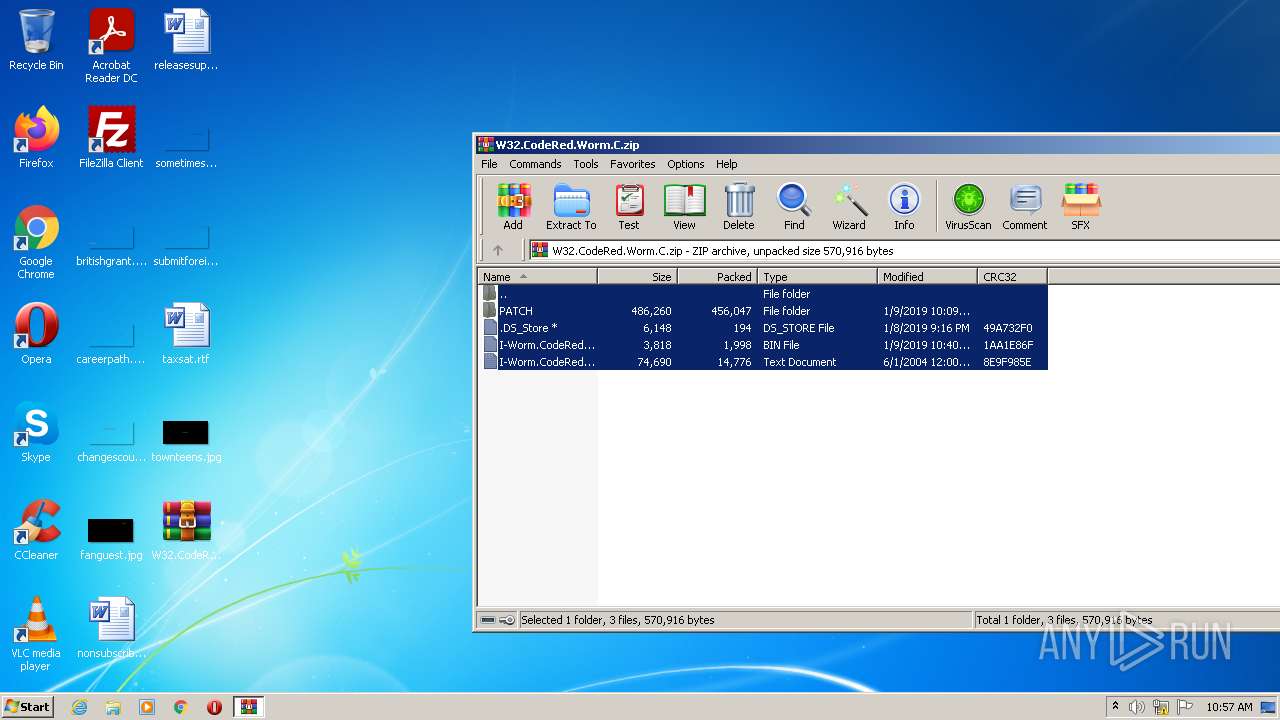Sort by the Type column header
Image resolution: width=1280 pixels, height=720 pixels.
pos(818,277)
